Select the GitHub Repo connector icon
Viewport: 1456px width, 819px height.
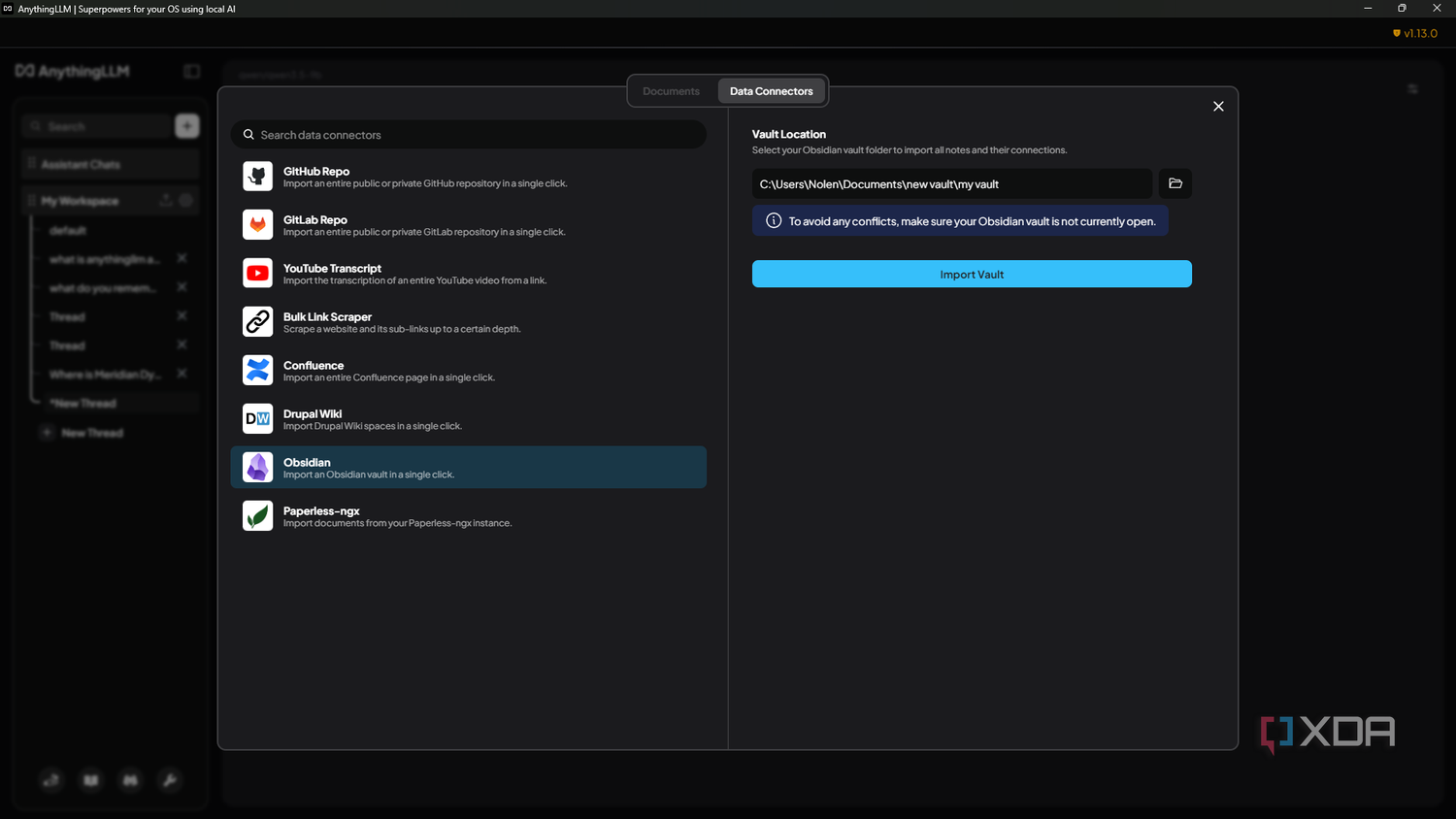point(258,176)
